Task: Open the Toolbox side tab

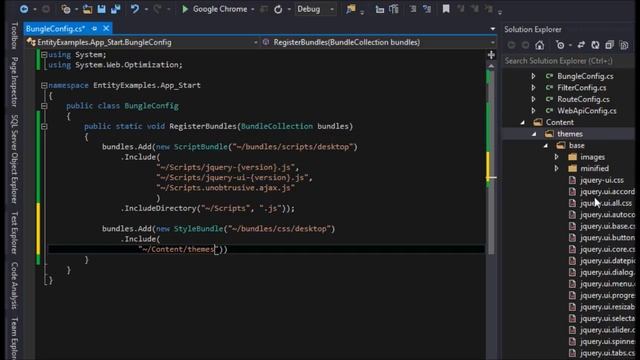Action: pos(14,36)
